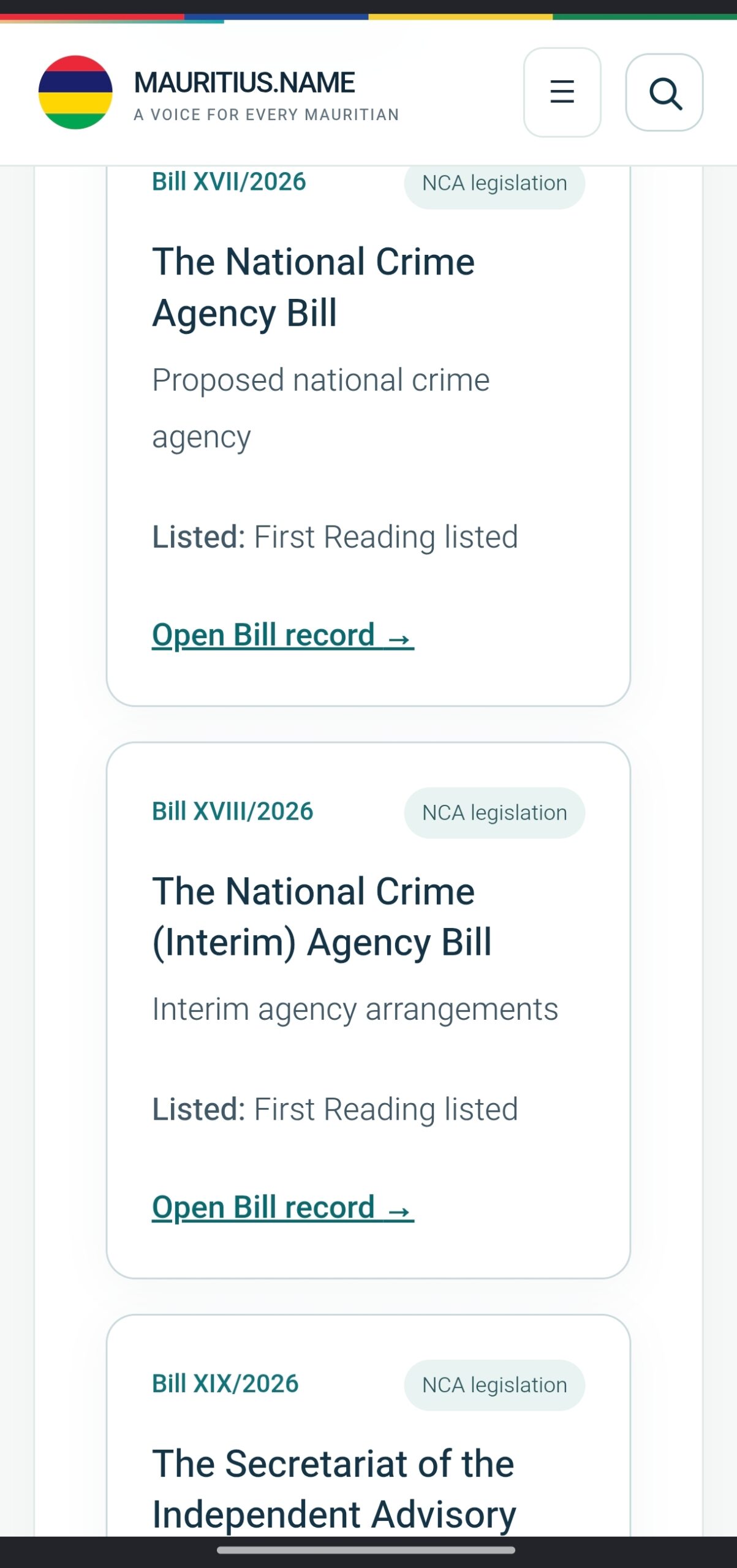Tap Bill XVIII/2026 label
This screenshot has width=737, height=1568.
tap(233, 812)
